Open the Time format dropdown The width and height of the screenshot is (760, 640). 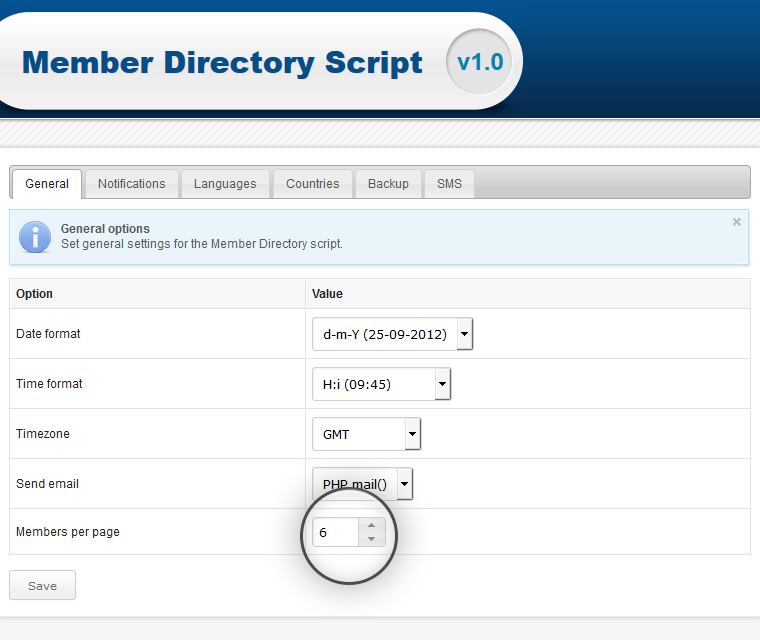click(382, 384)
